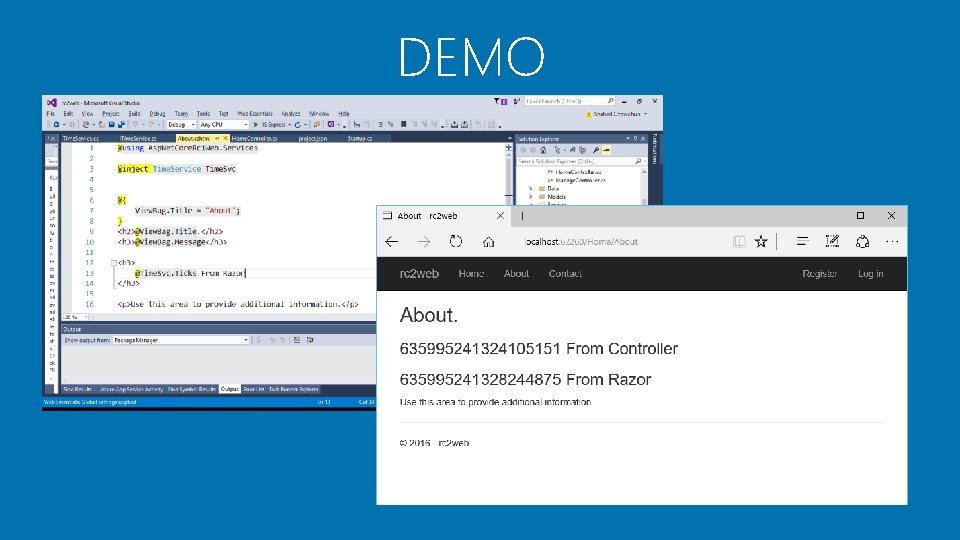Open the View menu in Visual Studio
The width and height of the screenshot is (960, 540).
click(x=88, y=114)
